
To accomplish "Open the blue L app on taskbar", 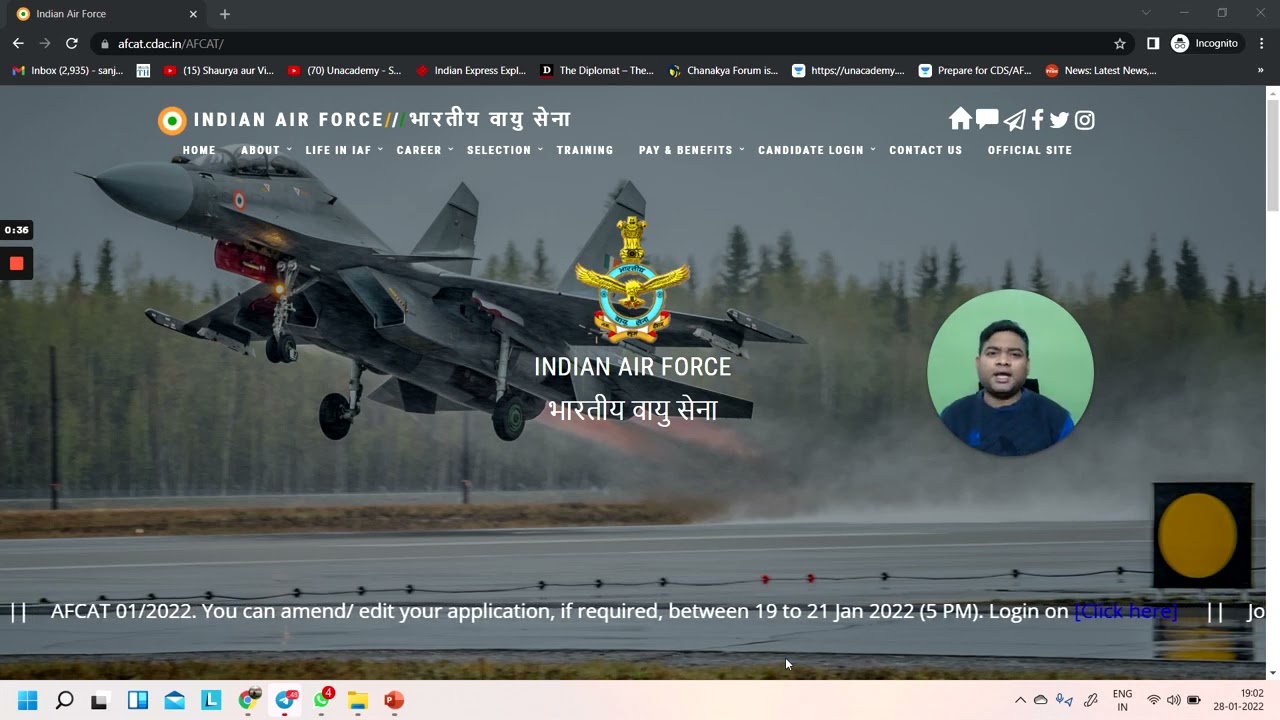I will click(211, 700).
